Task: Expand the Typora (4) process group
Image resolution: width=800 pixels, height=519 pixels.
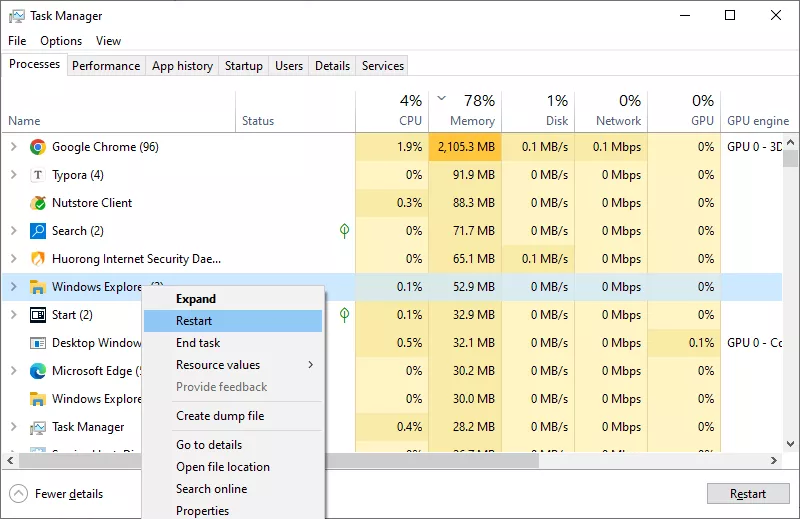Action: 14,175
